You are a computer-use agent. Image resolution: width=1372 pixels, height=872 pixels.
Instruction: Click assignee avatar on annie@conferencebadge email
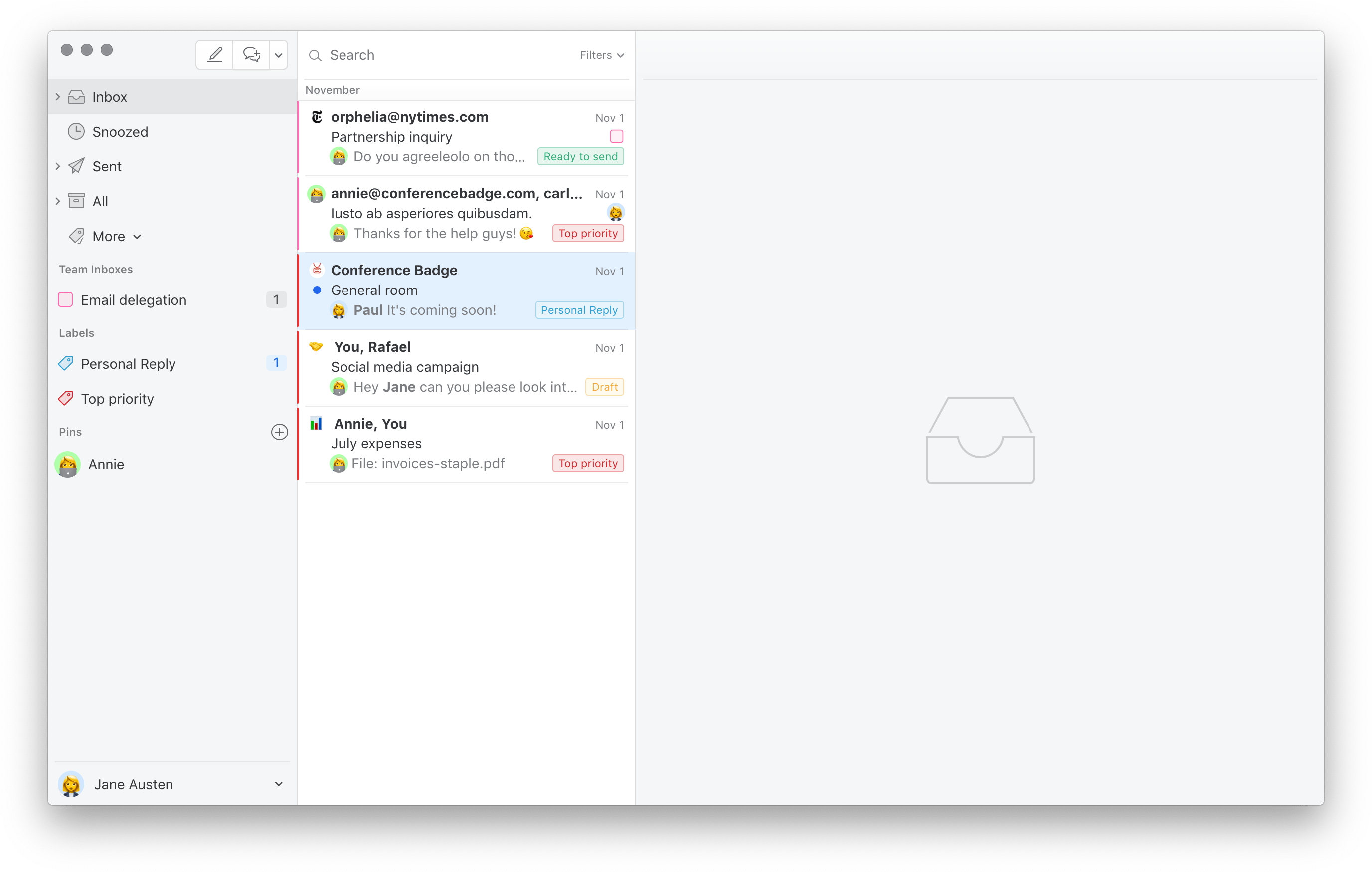click(615, 213)
